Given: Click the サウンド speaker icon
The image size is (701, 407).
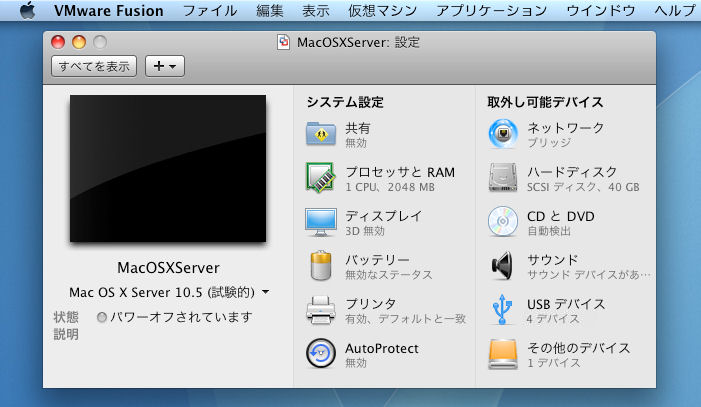Looking at the screenshot, I should [x=503, y=265].
